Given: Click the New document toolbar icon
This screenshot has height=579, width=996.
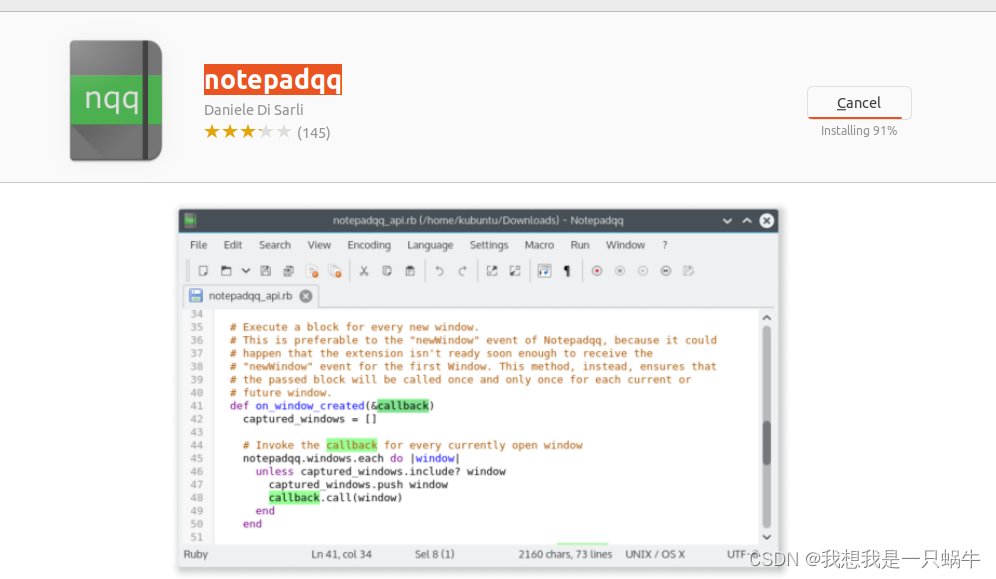Looking at the screenshot, I should coord(203,271).
